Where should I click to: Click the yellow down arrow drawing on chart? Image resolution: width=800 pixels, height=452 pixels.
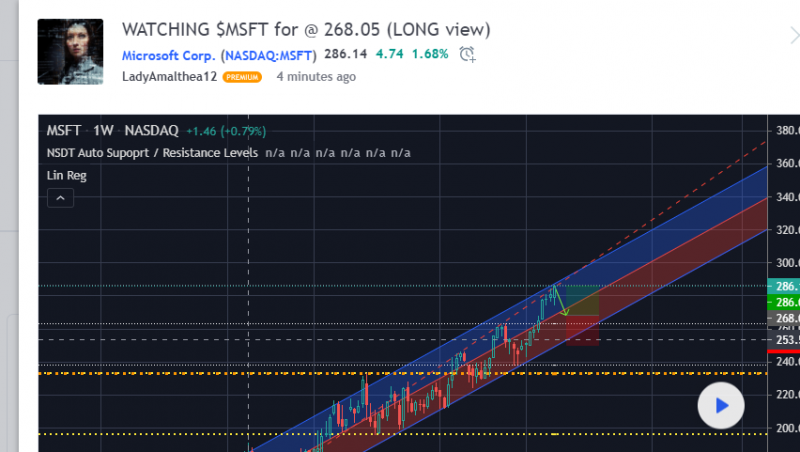pos(561,301)
